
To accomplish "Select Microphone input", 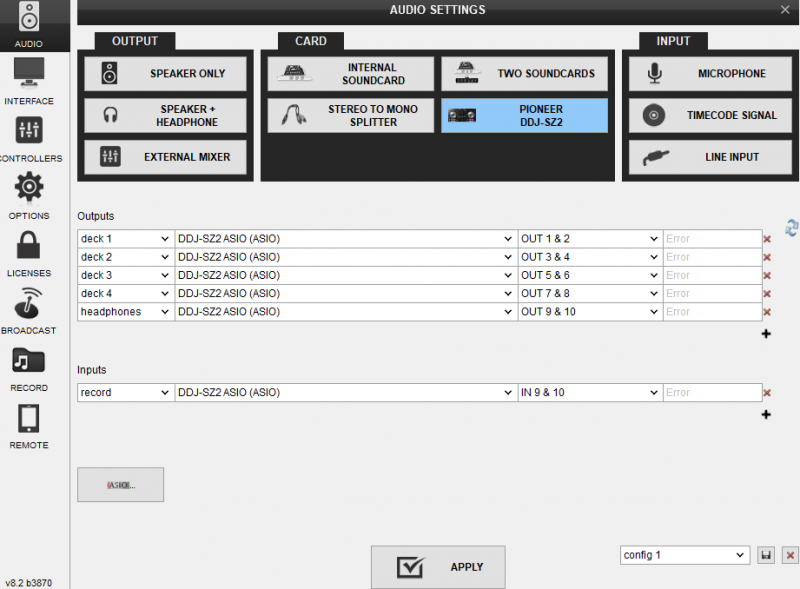I will point(710,73).
